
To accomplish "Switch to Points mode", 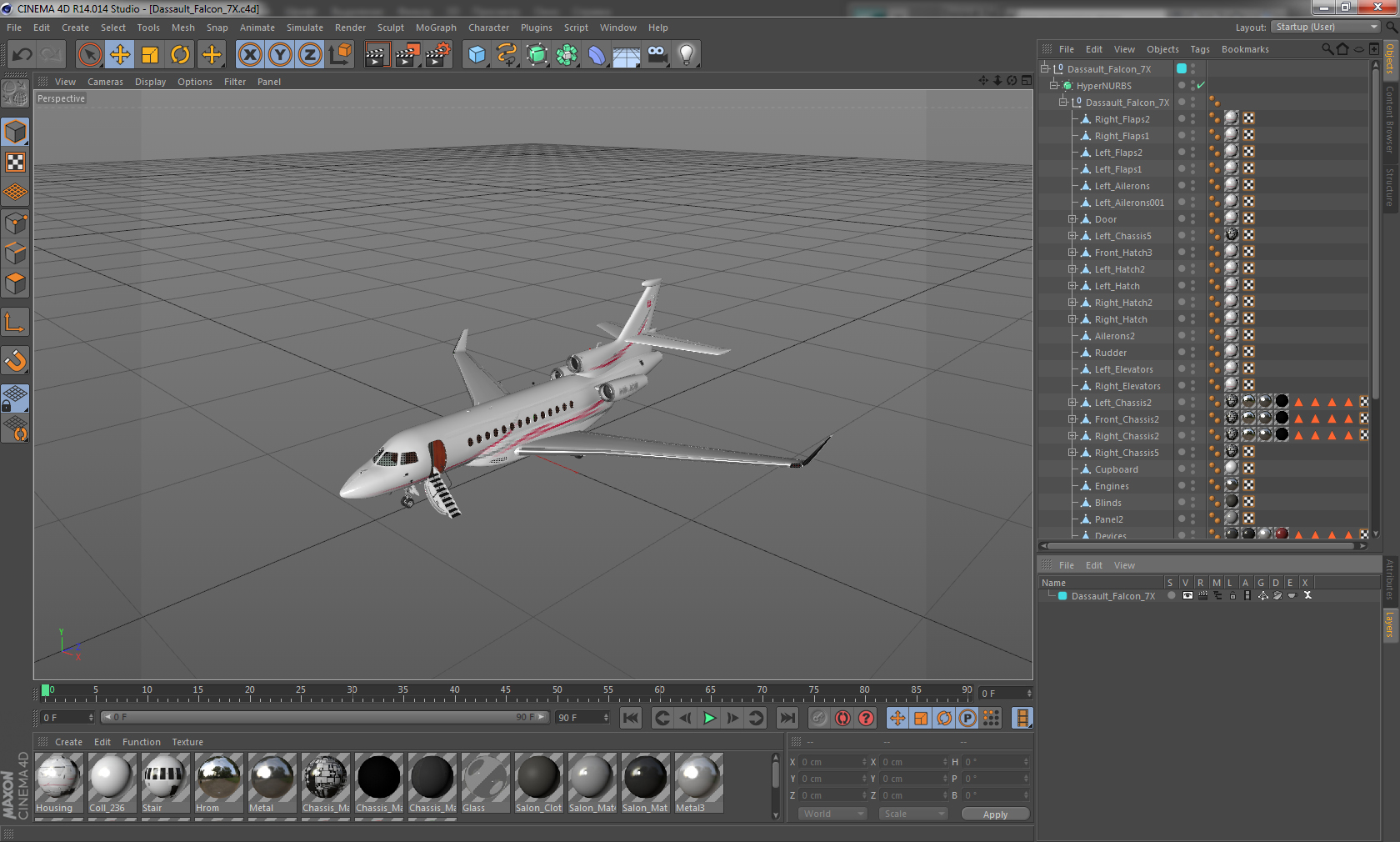I will [15, 223].
